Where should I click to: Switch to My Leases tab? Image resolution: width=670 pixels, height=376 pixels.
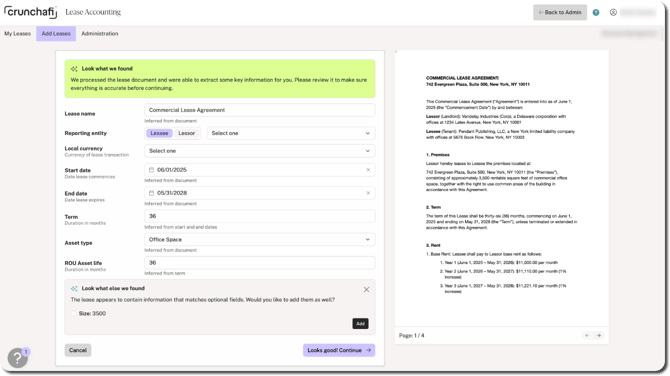pyautogui.click(x=18, y=33)
